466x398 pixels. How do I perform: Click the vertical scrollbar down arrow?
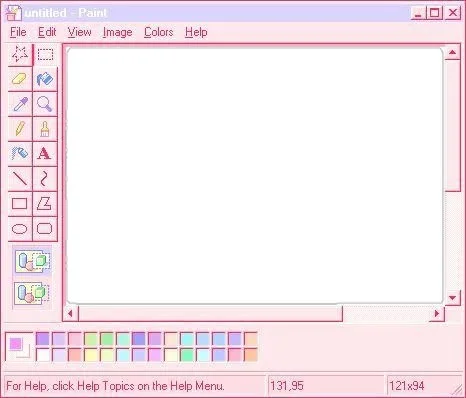[x=452, y=297]
